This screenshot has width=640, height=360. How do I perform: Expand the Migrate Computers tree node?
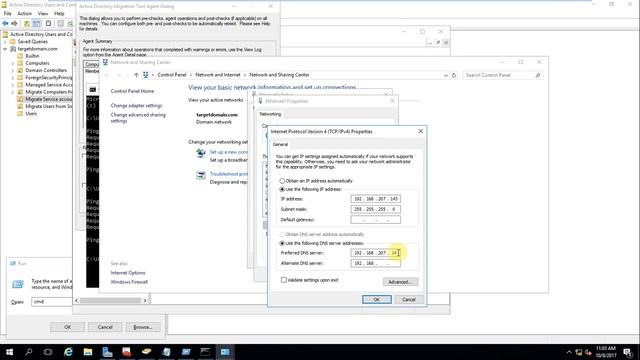[13, 92]
